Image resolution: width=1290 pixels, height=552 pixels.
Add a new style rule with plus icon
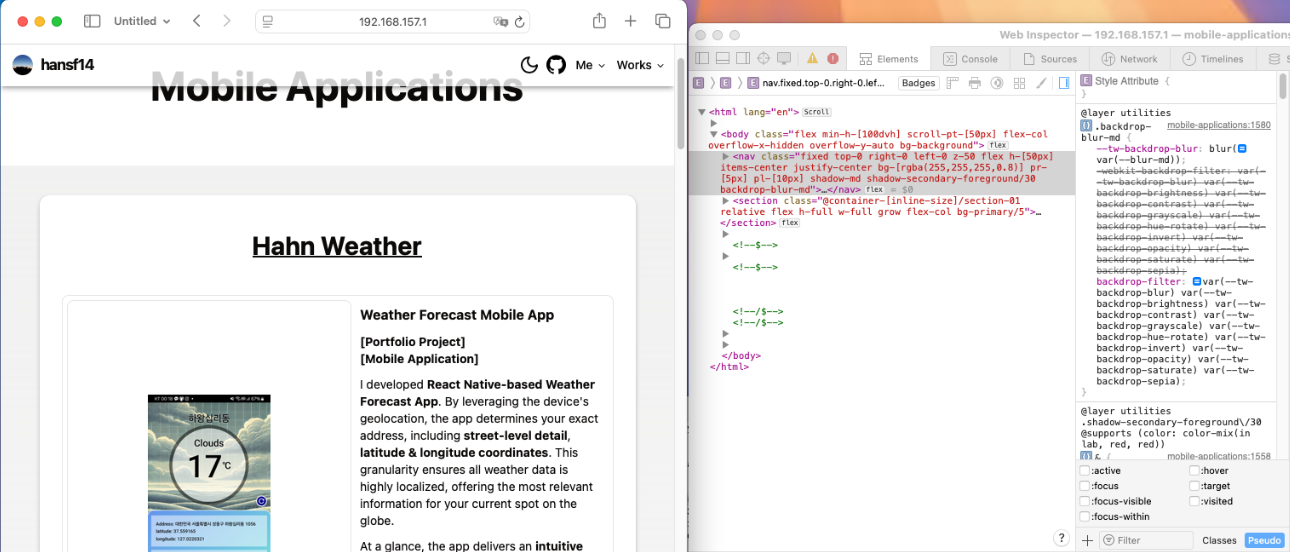tap(1087, 540)
